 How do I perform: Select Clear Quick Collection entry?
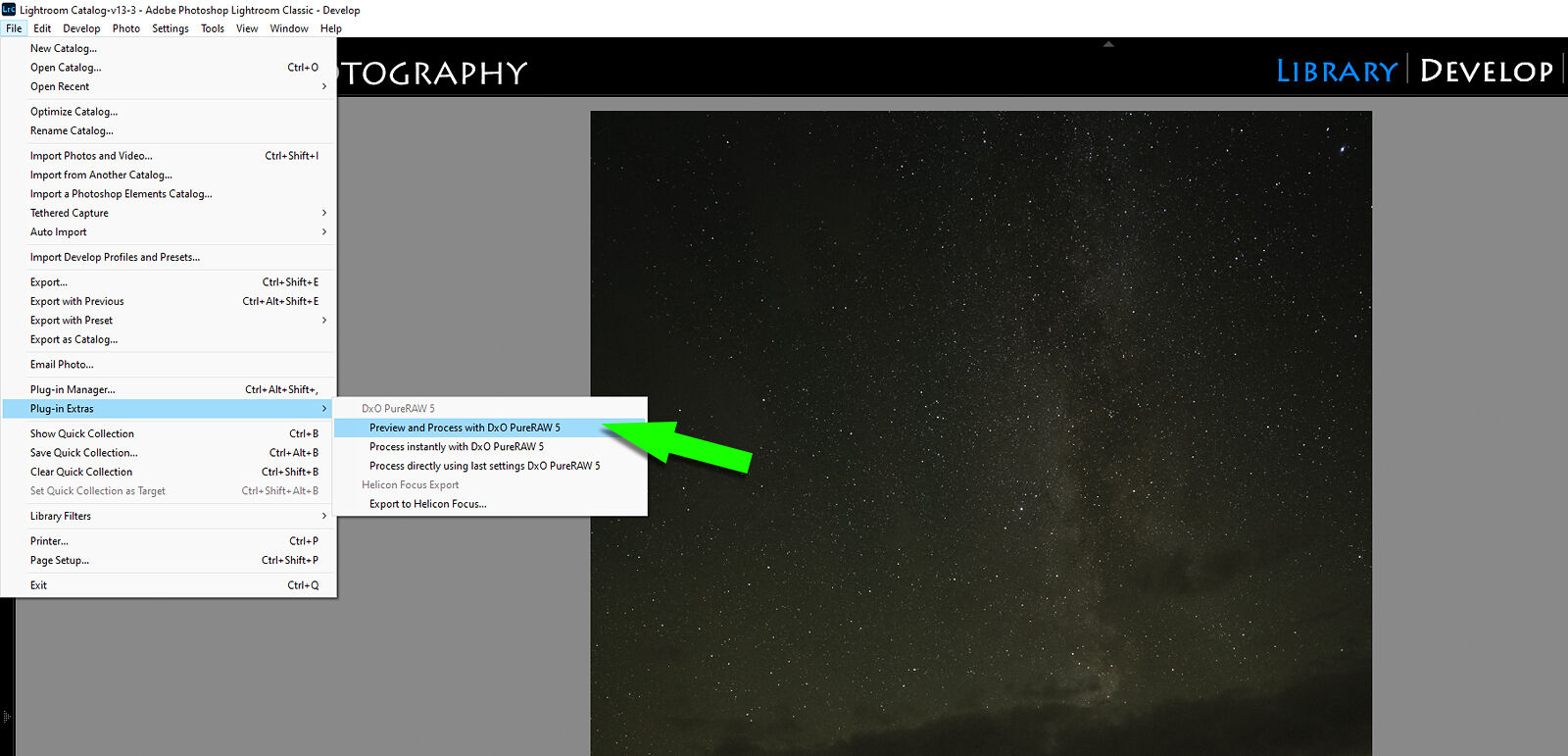tap(169, 472)
